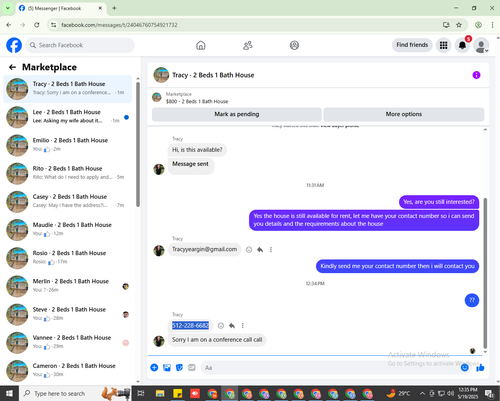Image resolution: width=500 pixels, height=401 pixels.
Task: Open Rito - 2 Beds 1 Bath House chat
Action: (68, 173)
